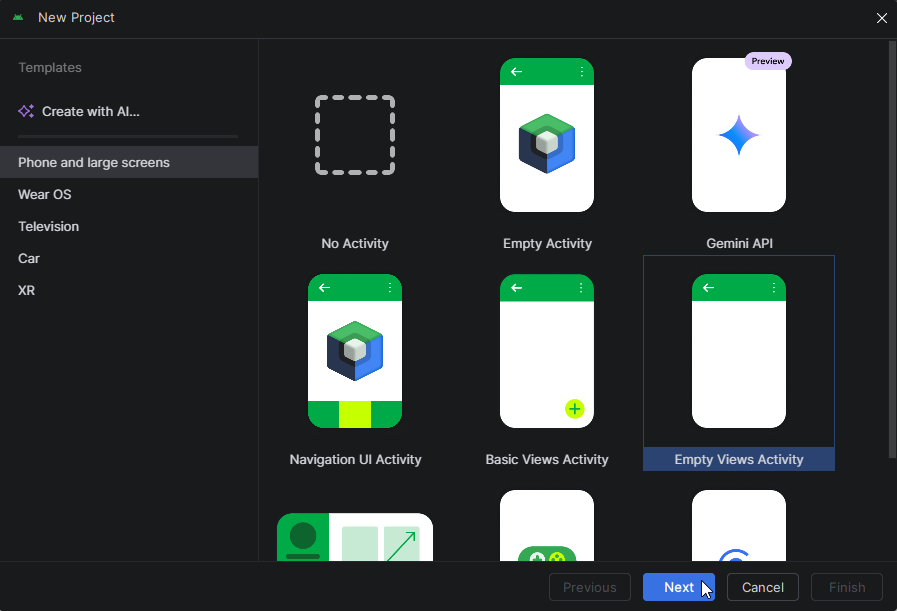Click the Cancel button

click(x=763, y=587)
